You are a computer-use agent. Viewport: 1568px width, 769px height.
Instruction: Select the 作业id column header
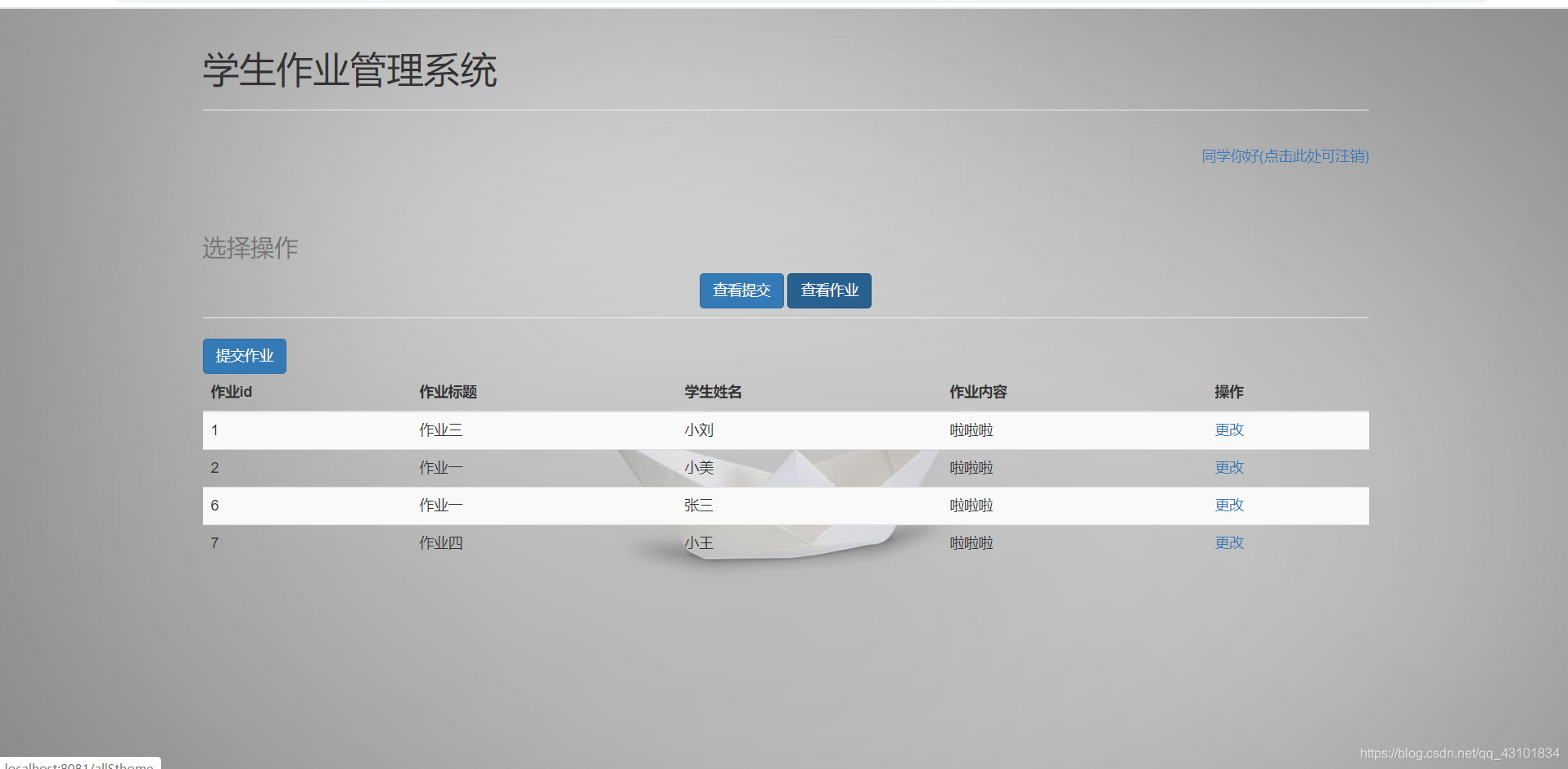click(232, 392)
